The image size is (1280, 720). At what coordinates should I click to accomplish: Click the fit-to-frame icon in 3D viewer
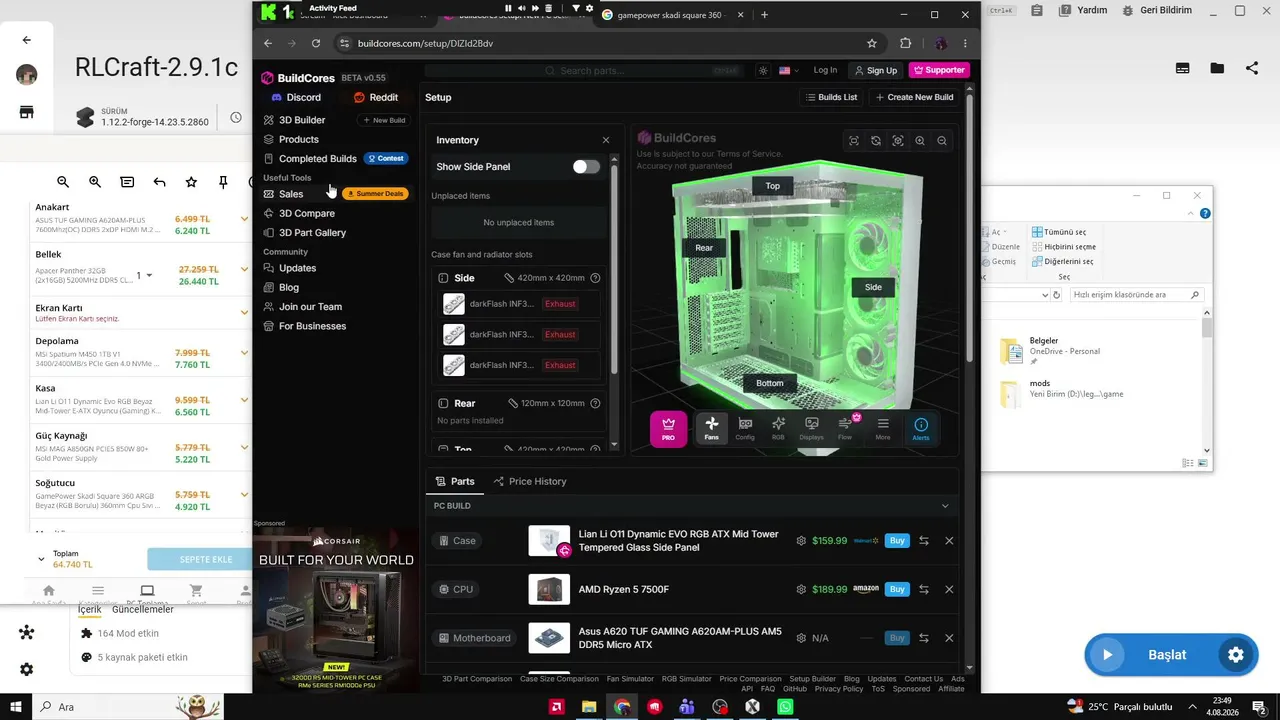(854, 141)
